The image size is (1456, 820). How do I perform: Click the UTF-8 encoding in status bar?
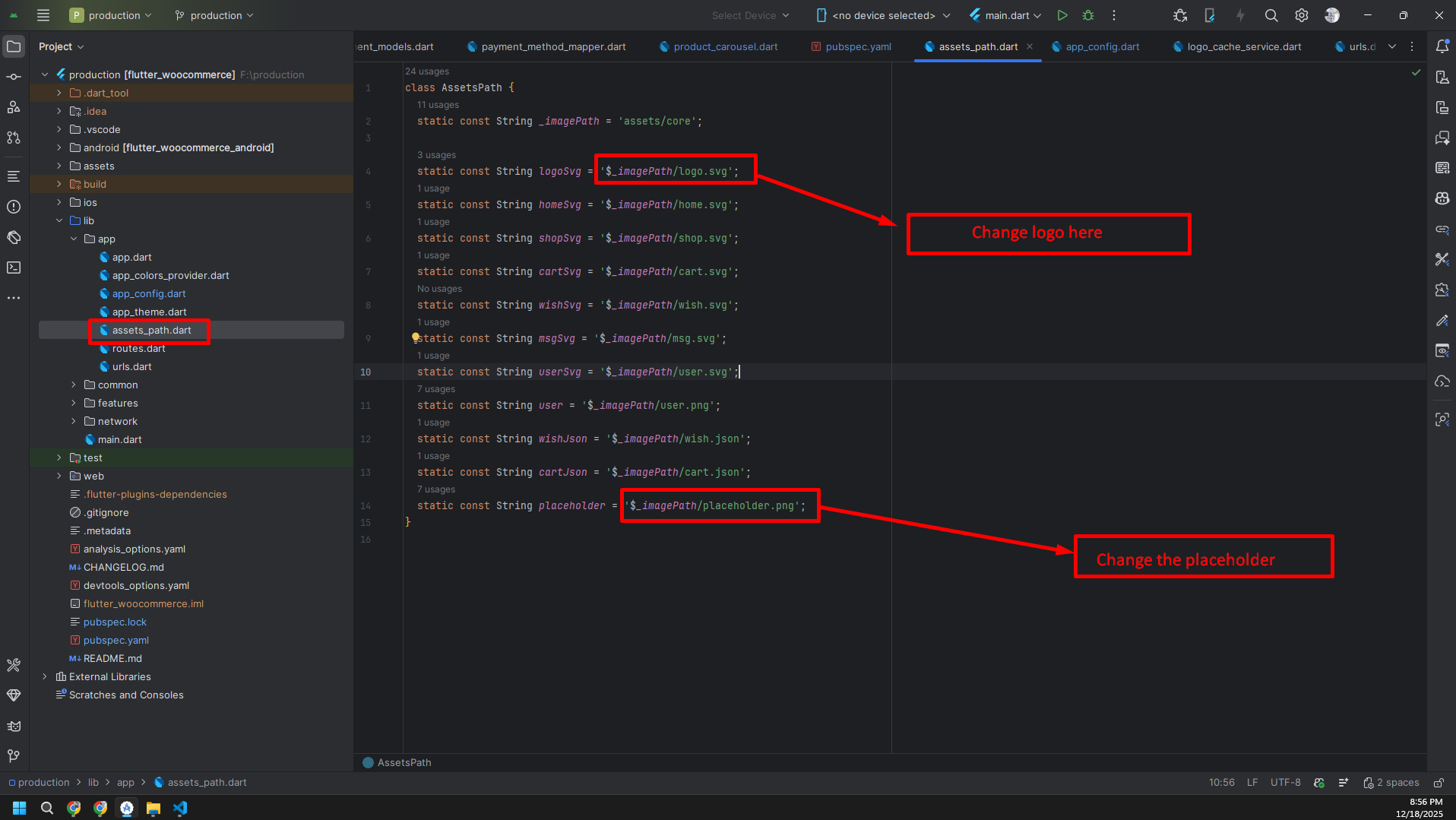coord(1285,782)
